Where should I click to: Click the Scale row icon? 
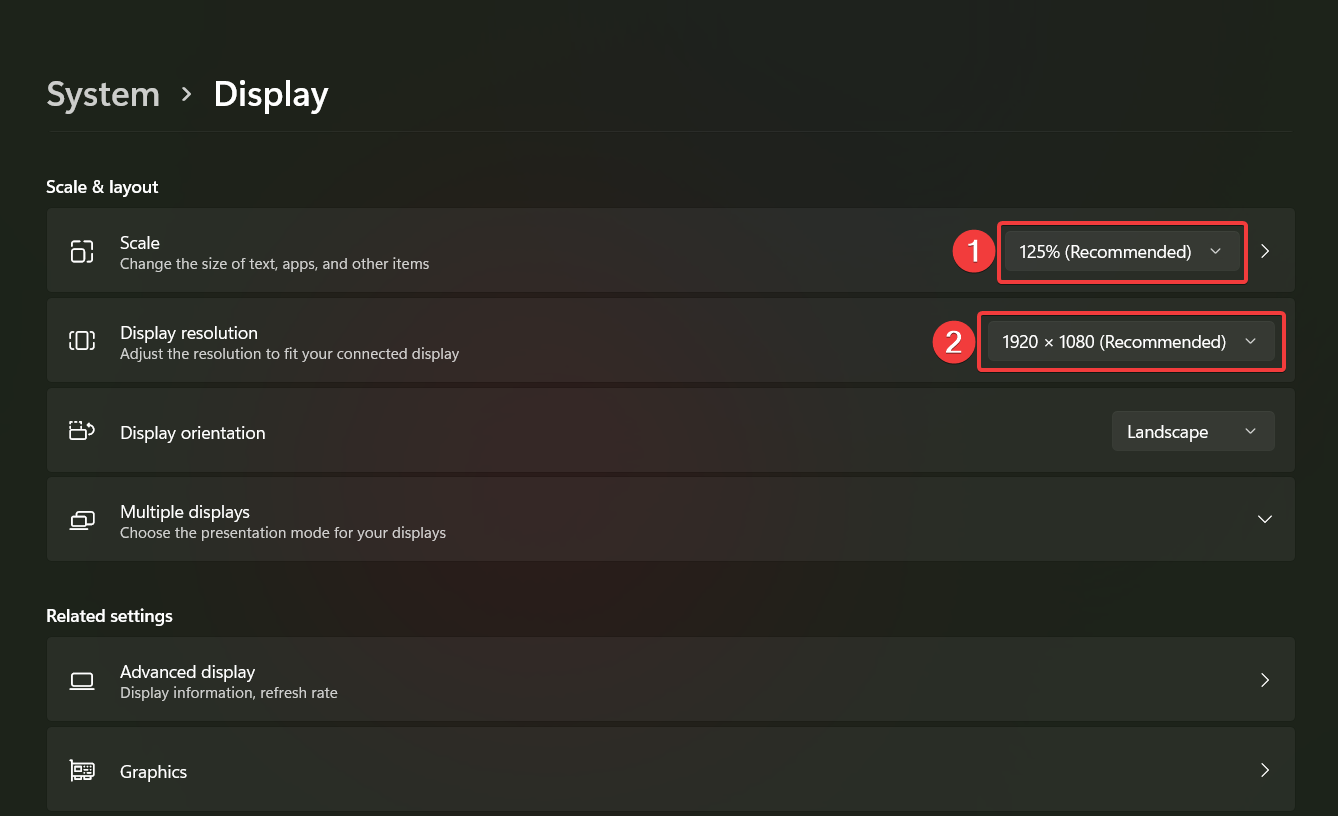point(82,251)
